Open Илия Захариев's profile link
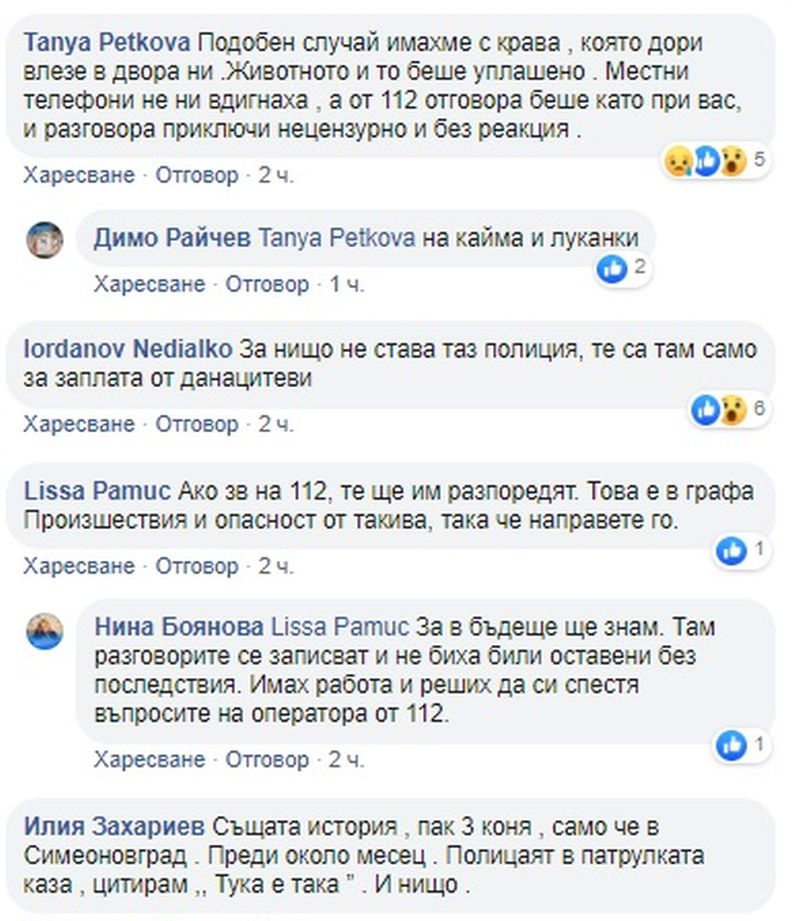 point(114,827)
